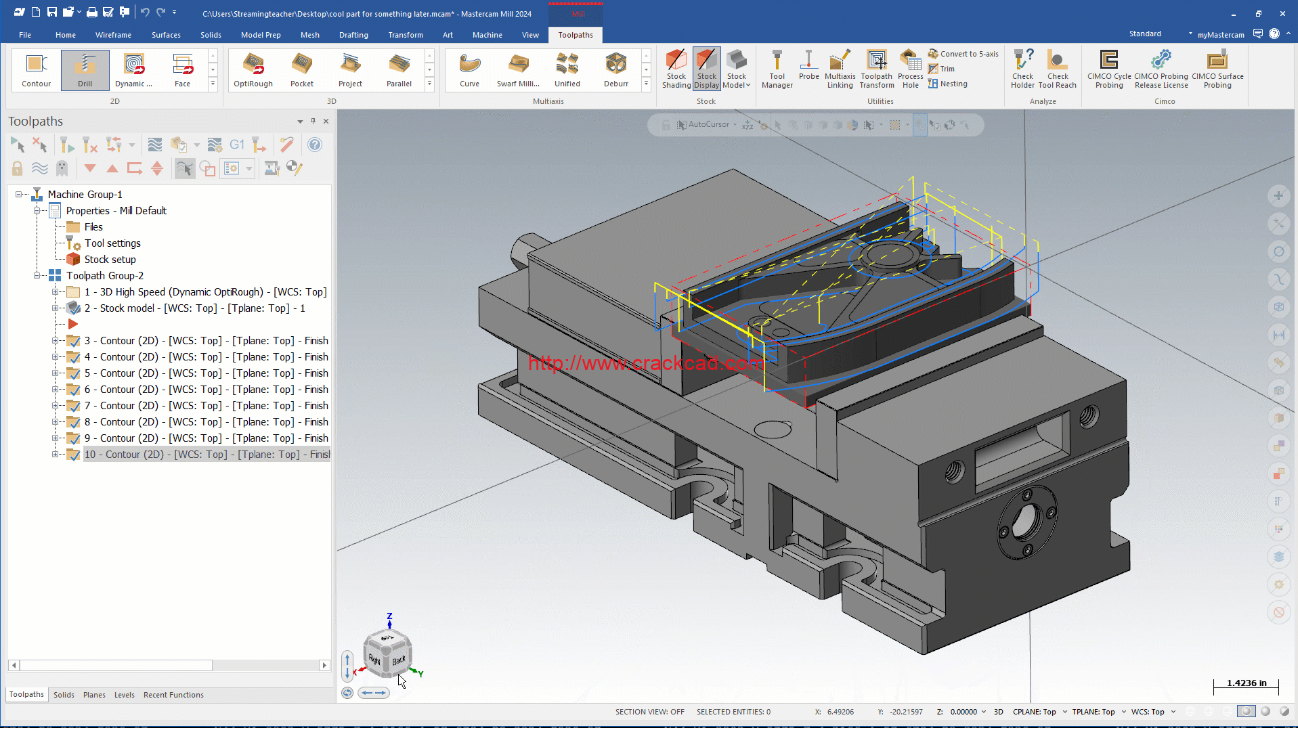This screenshot has height=729, width=1298.
Task: Click the Undo arrow in quick access toolbar
Action: tap(145, 12)
